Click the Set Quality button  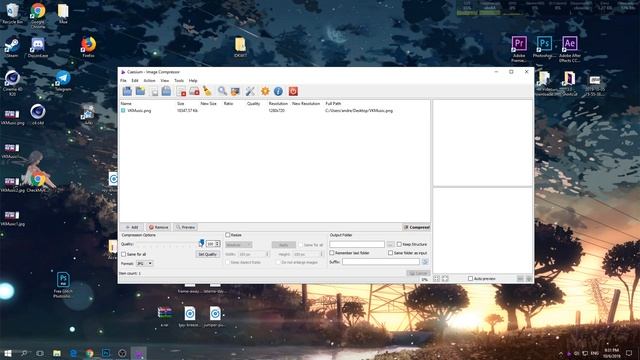[x=207, y=254]
